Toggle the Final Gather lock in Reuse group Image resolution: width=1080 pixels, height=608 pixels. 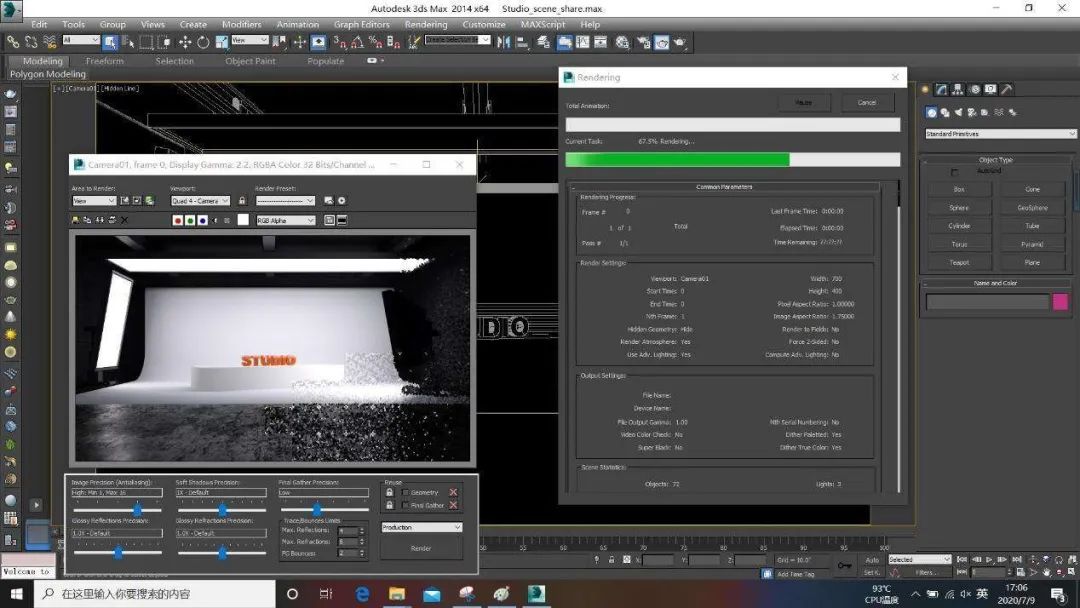point(390,505)
